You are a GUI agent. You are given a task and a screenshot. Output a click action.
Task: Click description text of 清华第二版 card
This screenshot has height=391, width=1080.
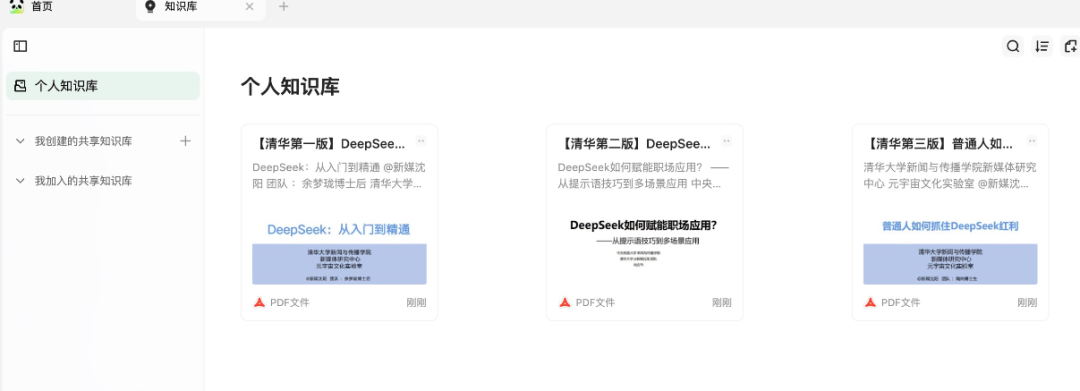[x=644, y=176]
